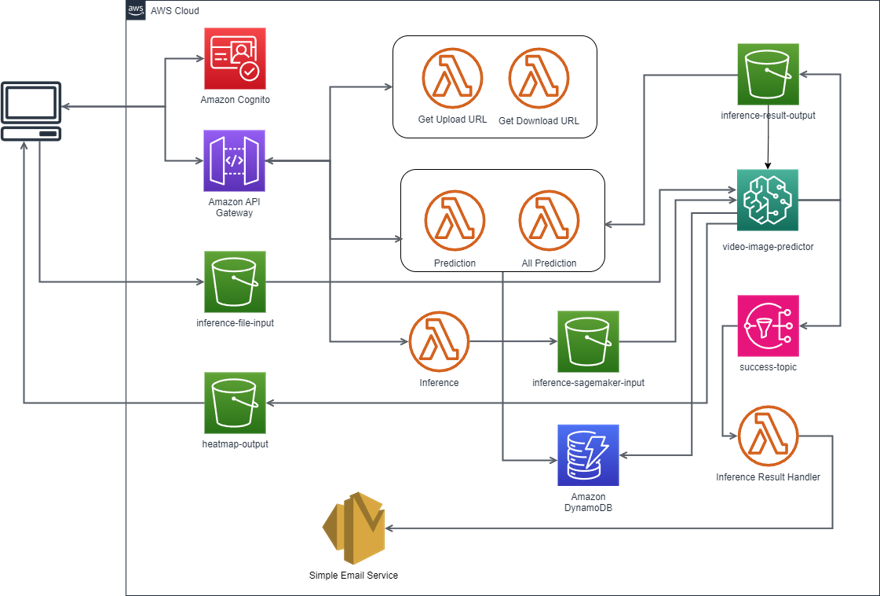Viewport: 880px width, 596px height.
Task: Click the 'heatmap-output' label
Action: tap(235, 444)
